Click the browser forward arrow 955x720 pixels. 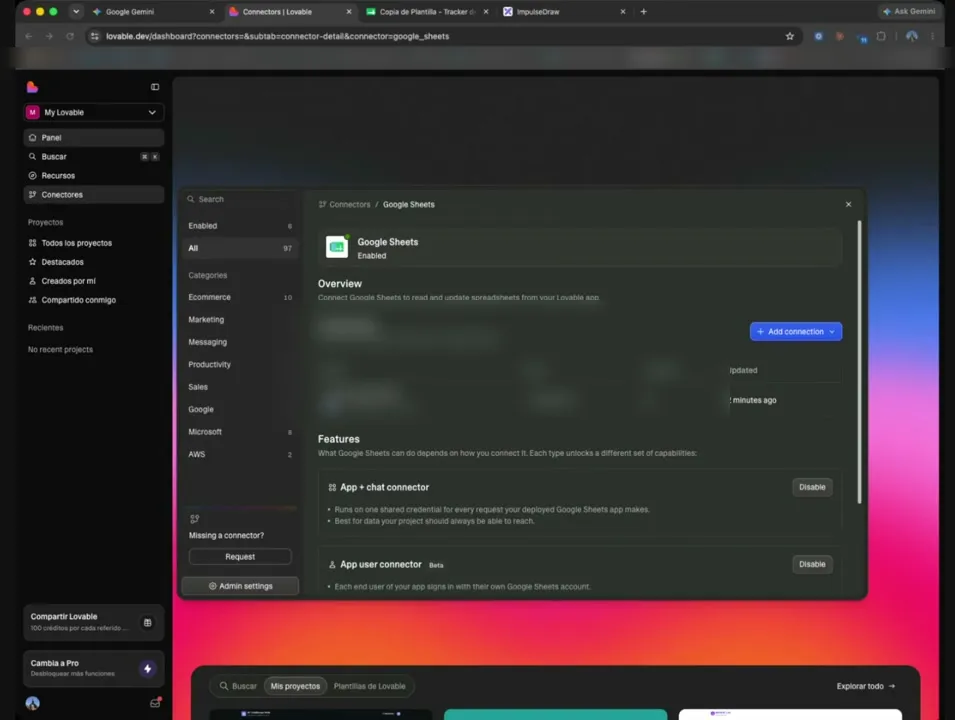(49, 37)
